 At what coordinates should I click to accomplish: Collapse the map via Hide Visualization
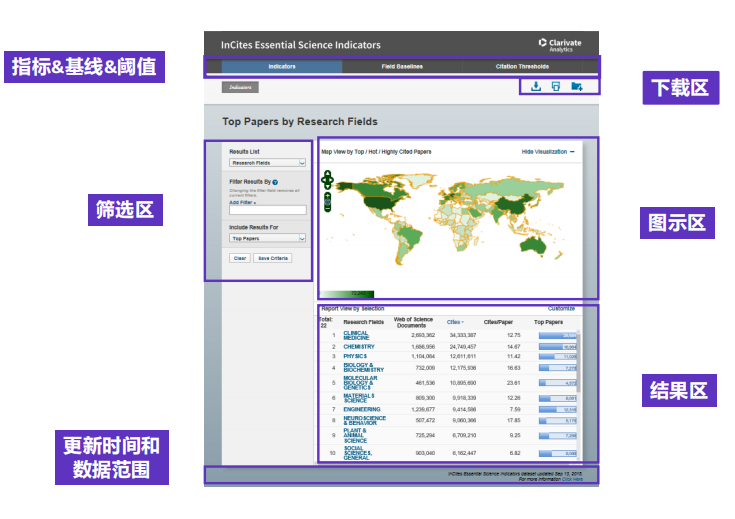tap(548, 152)
